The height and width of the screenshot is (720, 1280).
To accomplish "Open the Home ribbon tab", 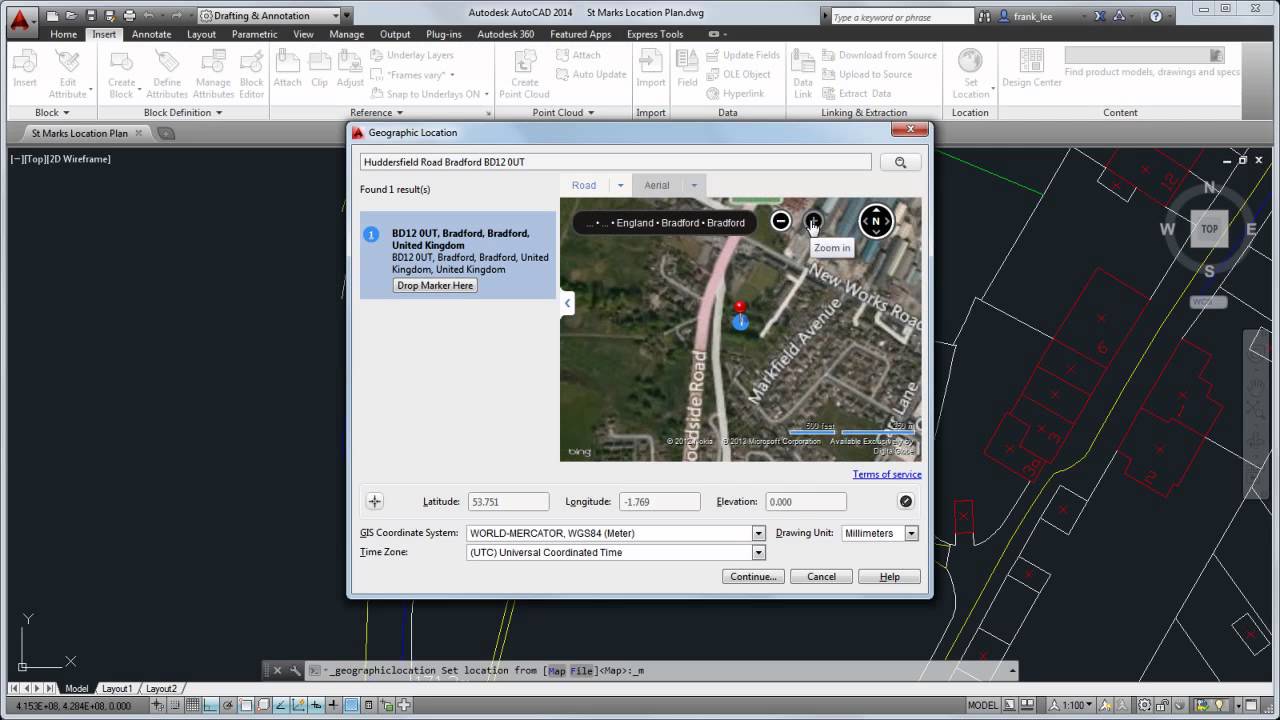I will [63, 34].
